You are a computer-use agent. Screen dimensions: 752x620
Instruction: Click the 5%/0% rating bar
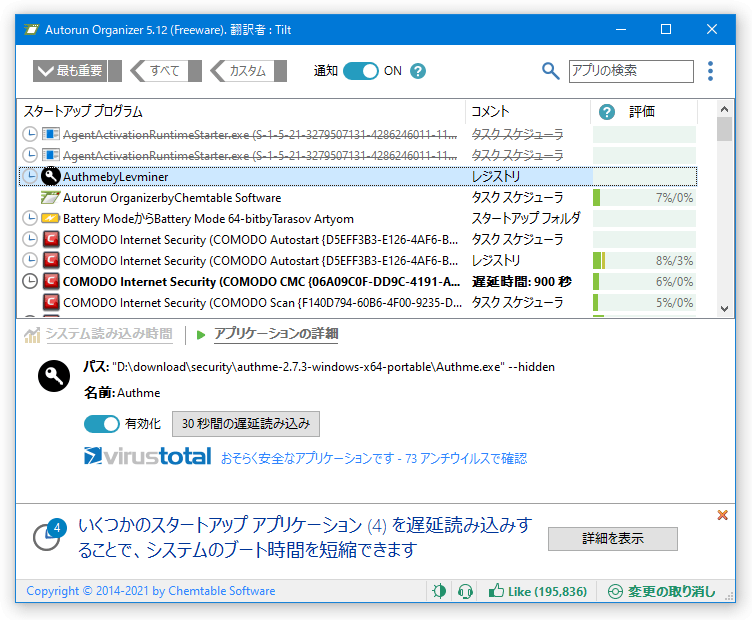[645, 303]
